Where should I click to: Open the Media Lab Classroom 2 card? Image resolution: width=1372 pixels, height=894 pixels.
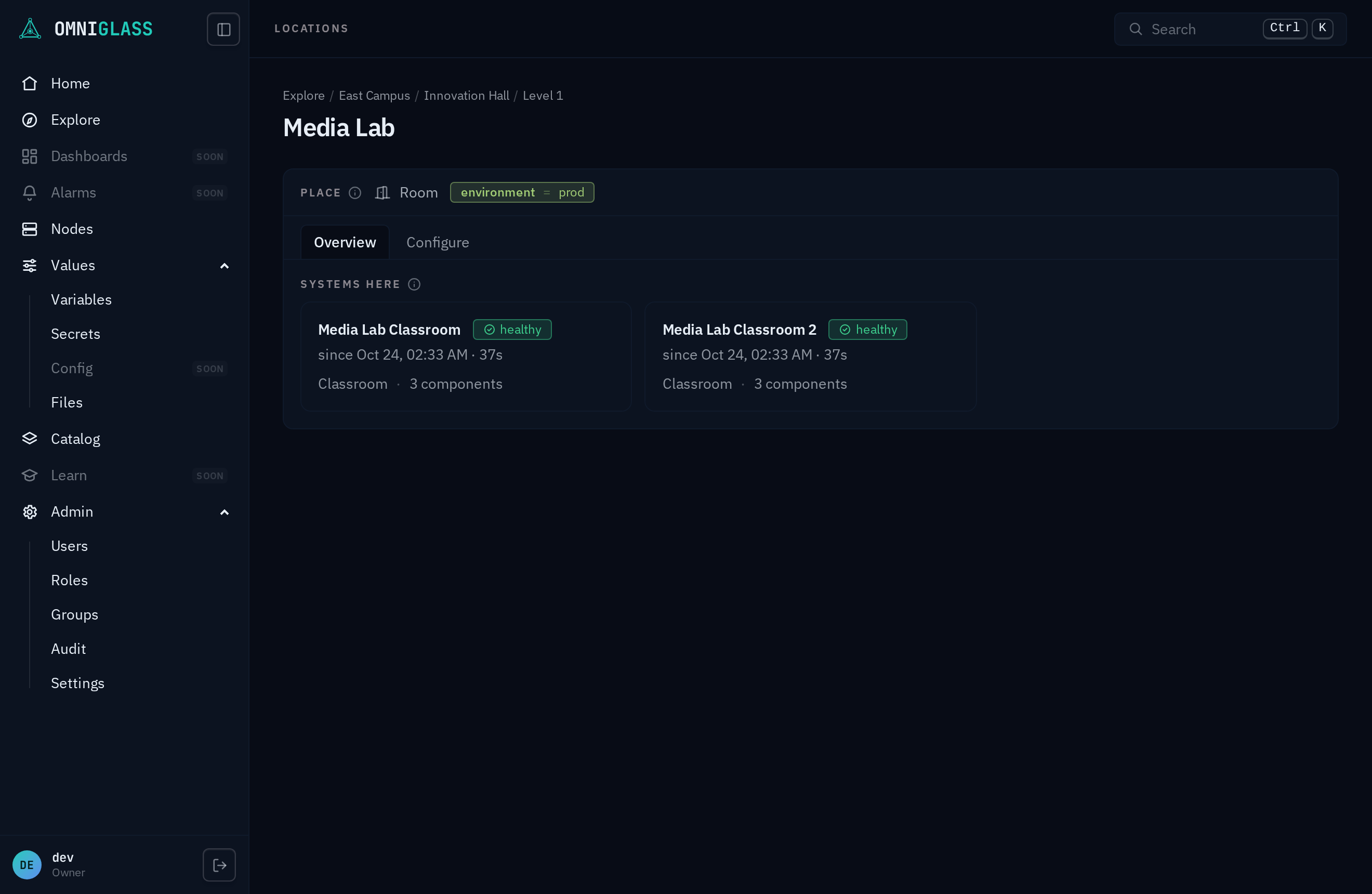(x=811, y=357)
